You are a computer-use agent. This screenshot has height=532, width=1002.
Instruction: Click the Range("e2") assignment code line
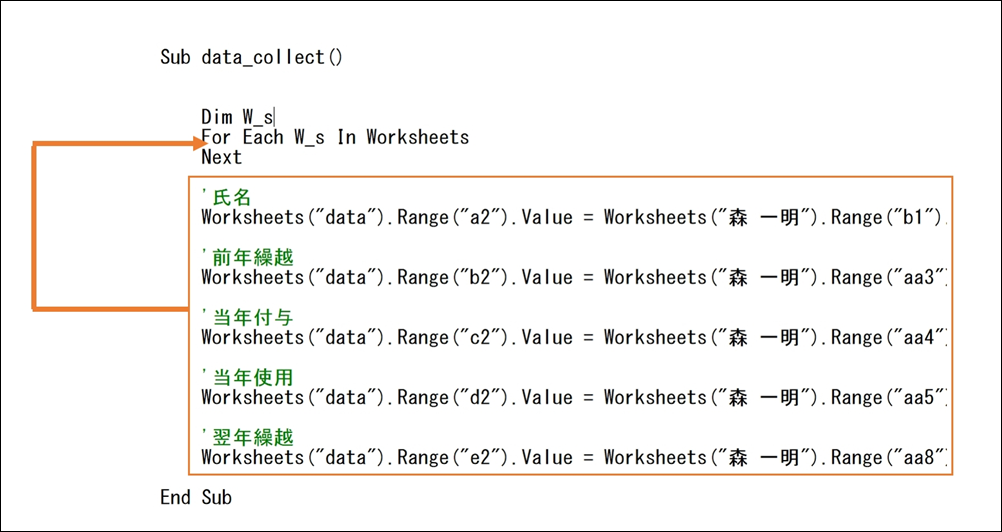tap(575, 457)
